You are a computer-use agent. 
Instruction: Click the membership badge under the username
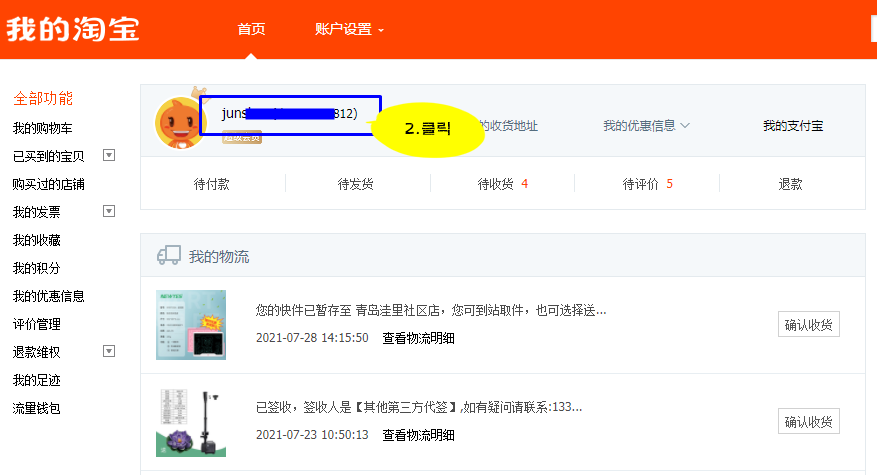[241, 138]
